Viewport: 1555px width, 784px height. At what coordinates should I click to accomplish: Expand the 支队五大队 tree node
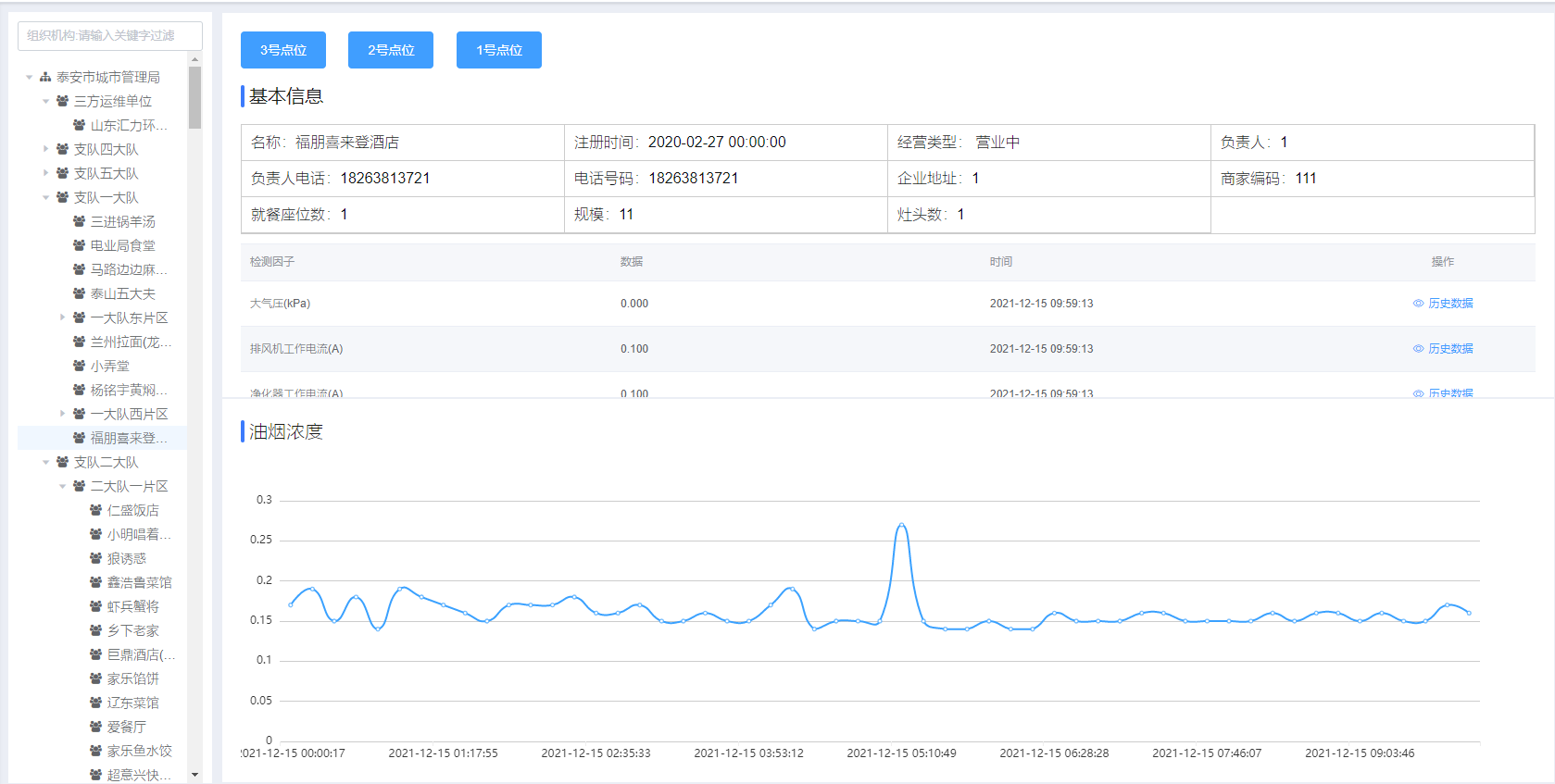coord(46,173)
